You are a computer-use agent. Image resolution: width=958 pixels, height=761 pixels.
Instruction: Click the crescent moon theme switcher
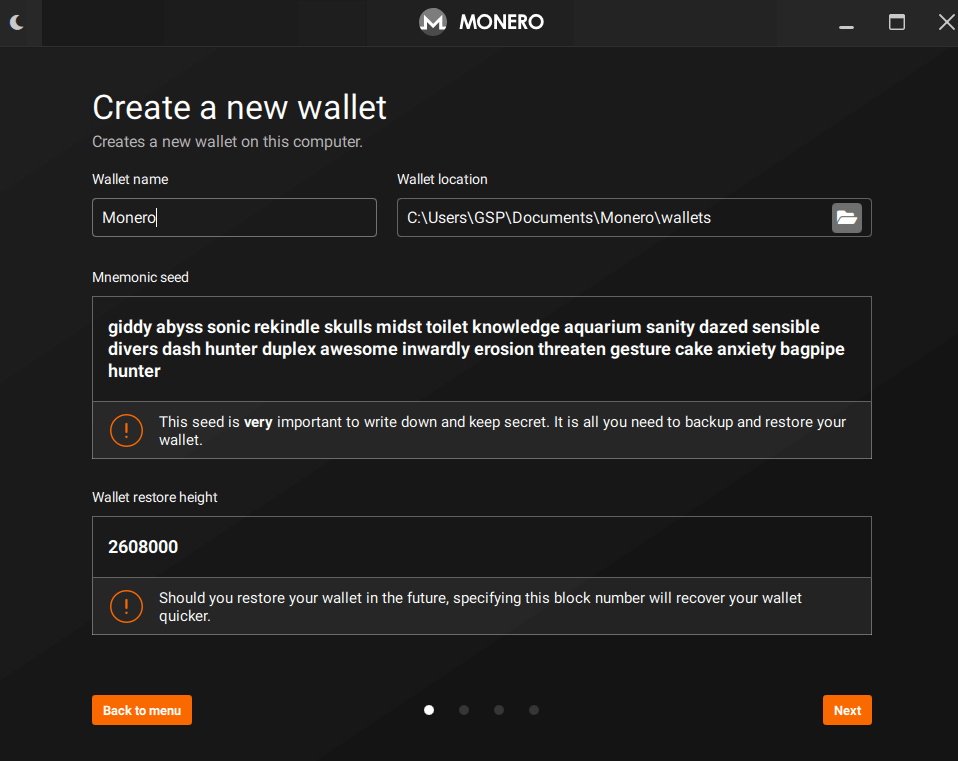[x=19, y=21]
